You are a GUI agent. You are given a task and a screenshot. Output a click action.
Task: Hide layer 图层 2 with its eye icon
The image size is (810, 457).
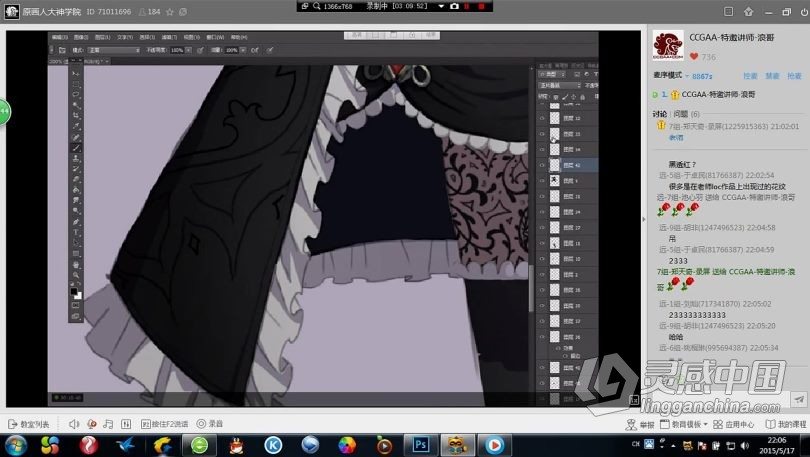click(x=542, y=274)
